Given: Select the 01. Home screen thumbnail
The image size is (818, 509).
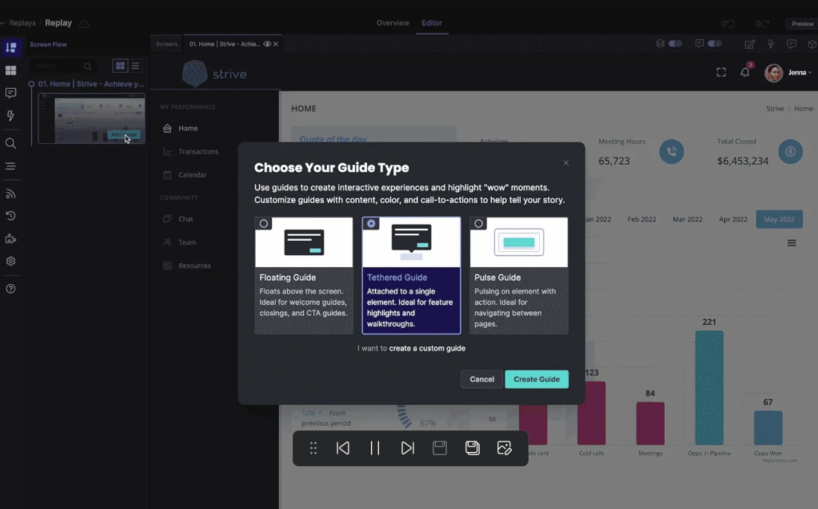Looking at the screenshot, I should click(x=91, y=118).
